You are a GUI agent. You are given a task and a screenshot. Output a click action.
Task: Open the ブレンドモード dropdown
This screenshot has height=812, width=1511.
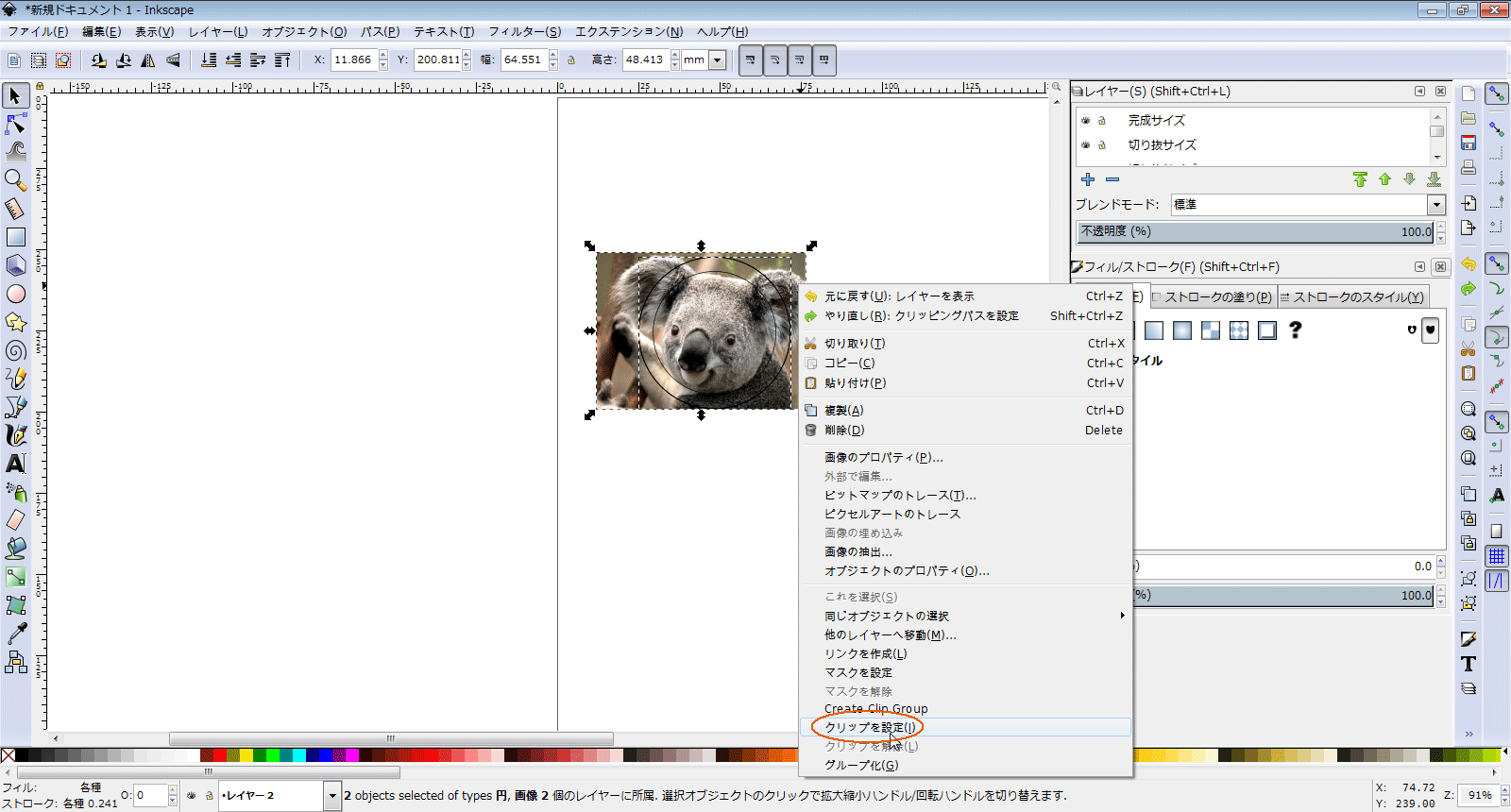[x=1435, y=205]
